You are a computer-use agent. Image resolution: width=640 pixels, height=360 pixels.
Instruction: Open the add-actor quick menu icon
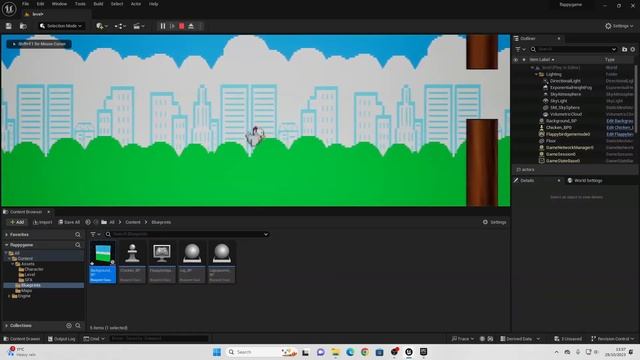[x=102, y=26]
